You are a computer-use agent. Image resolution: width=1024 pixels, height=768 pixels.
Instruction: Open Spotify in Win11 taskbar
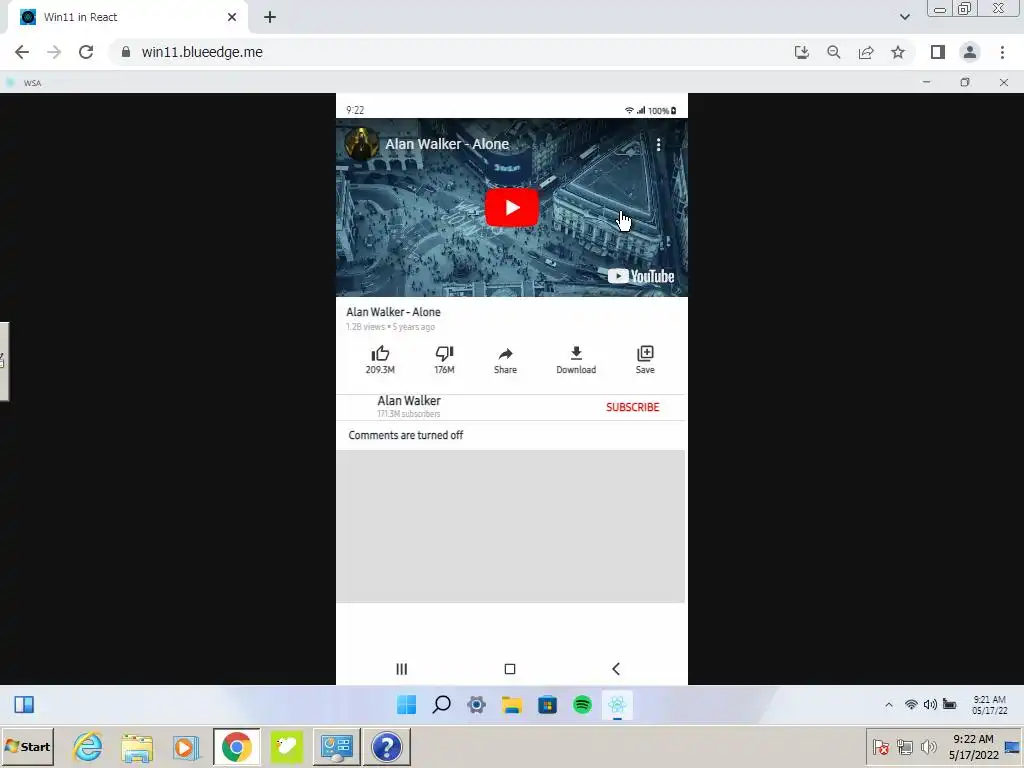pyautogui.click(x=583, y=705)
